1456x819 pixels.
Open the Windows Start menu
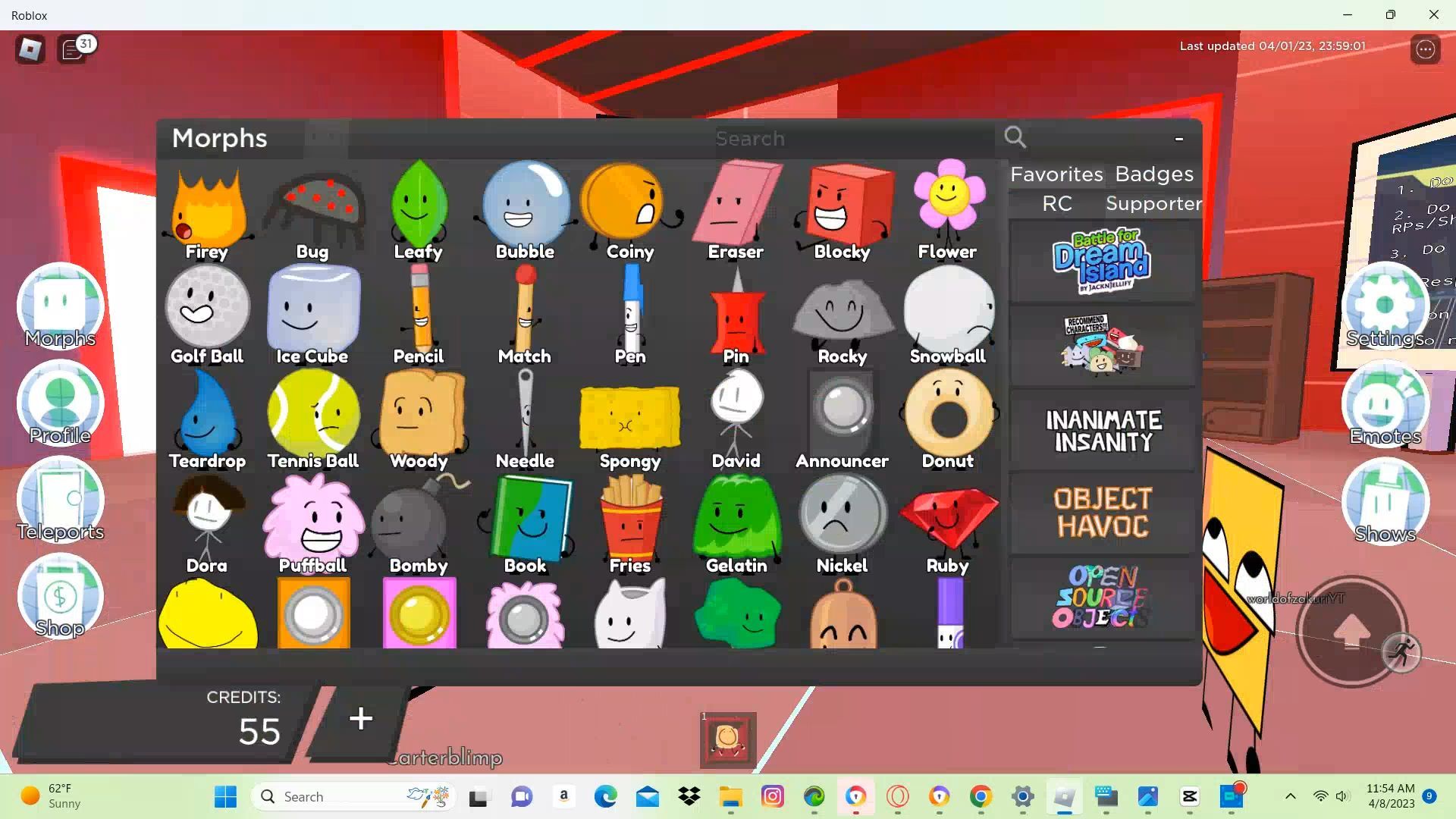pyautogui.click(x=225, y=796)
